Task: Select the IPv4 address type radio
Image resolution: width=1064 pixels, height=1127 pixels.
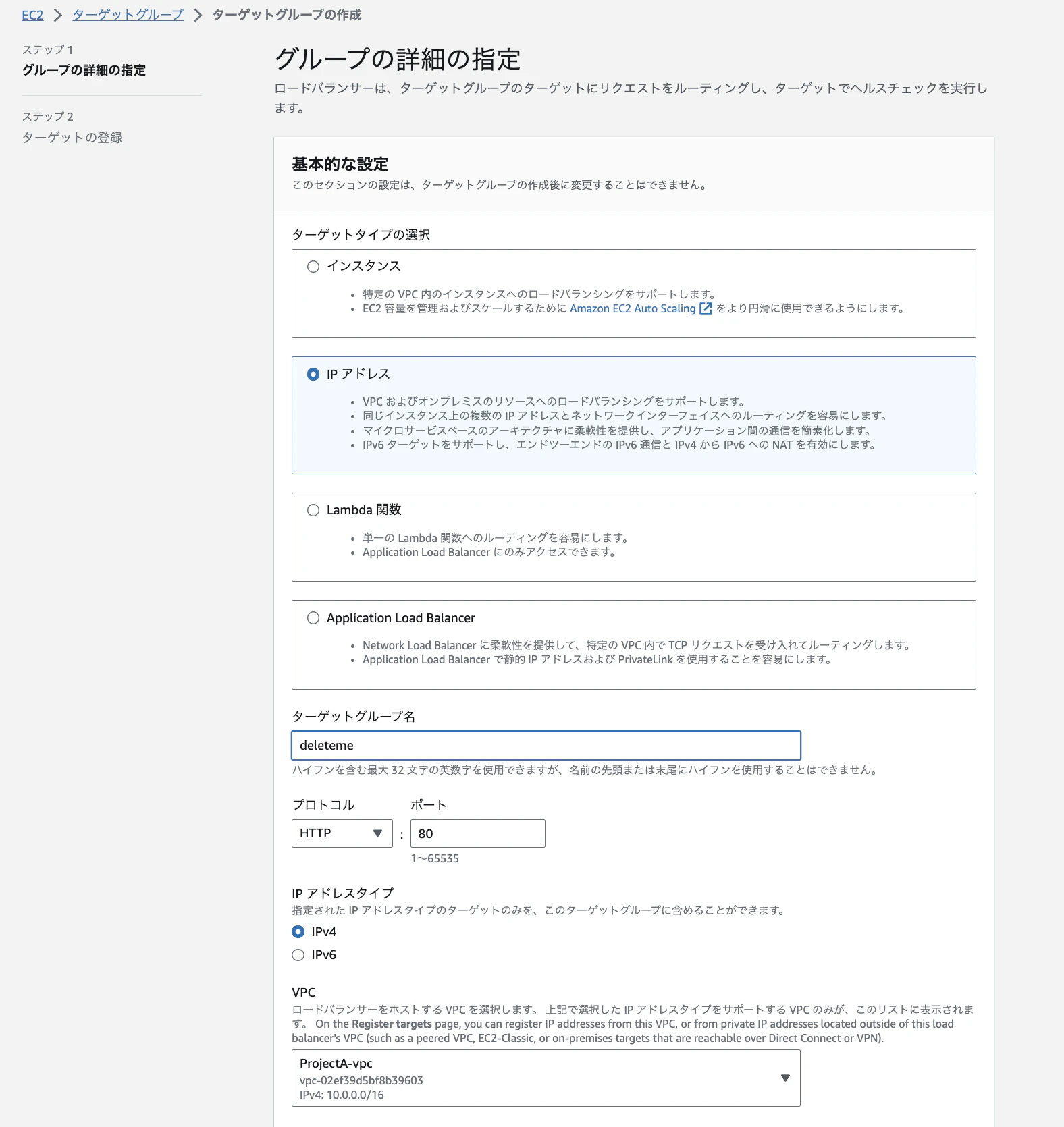Action: click(298, 932)
